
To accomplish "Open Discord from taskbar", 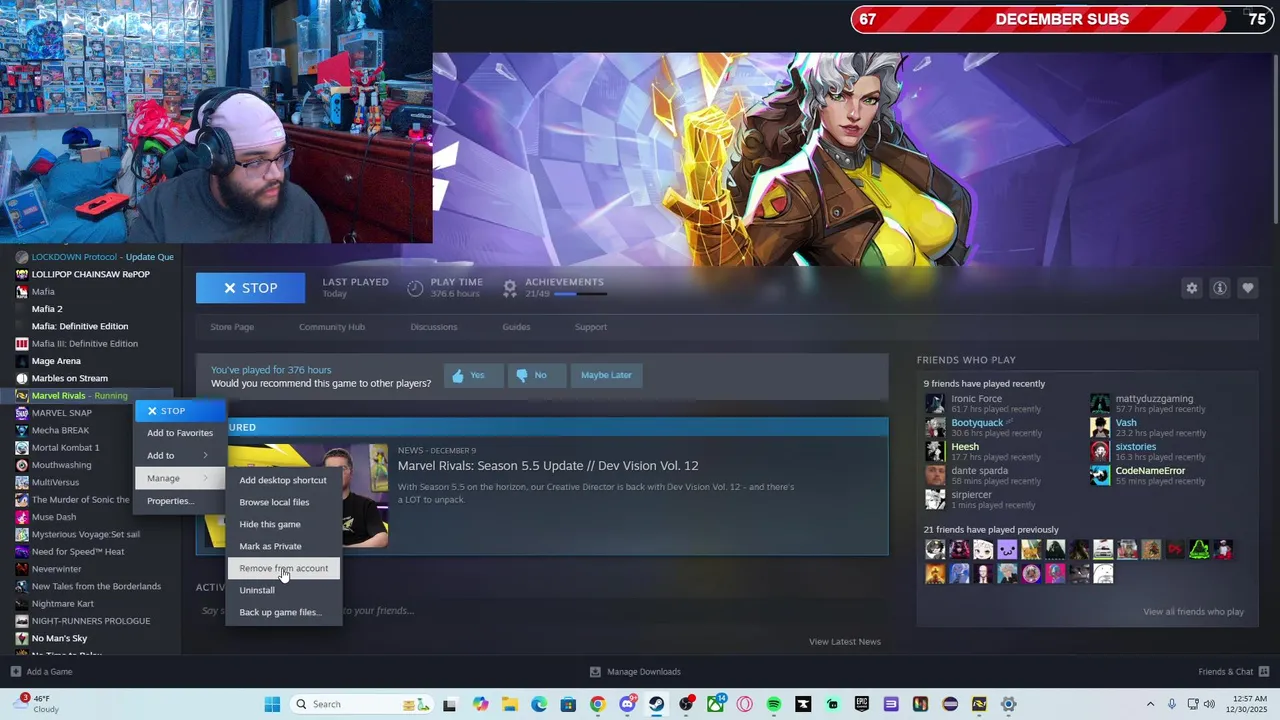I will pyautogui.click(x=627, y=704).
